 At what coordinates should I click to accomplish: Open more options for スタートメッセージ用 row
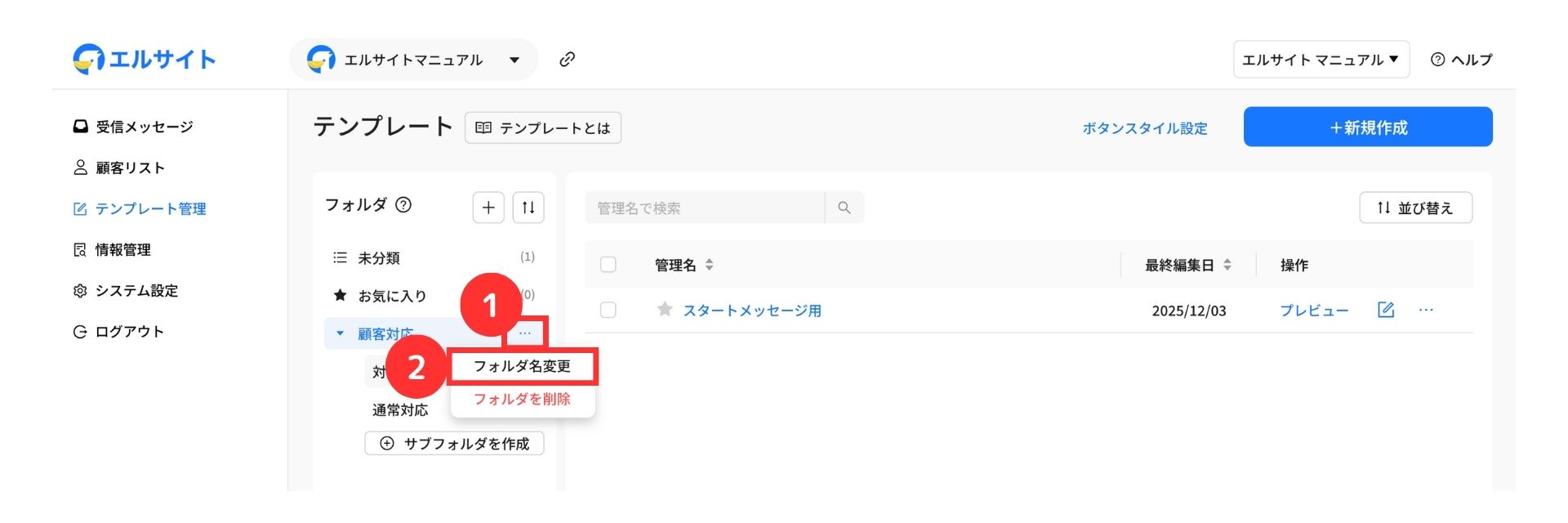tap(1426, 310)
